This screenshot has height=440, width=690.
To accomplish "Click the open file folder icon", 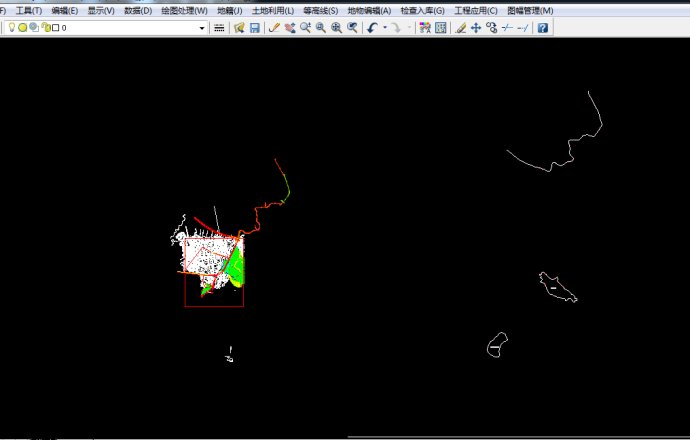I will click(x=240, y=28).
